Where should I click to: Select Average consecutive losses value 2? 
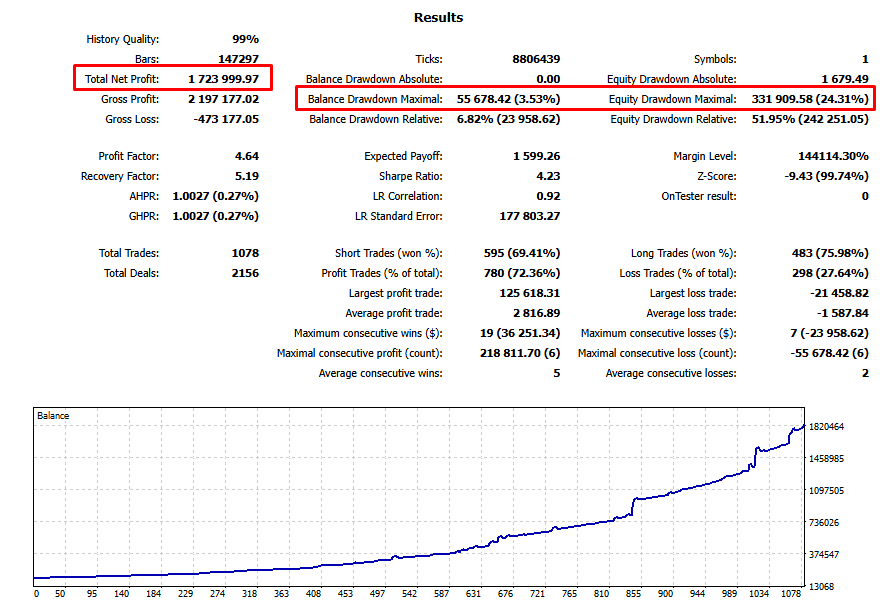[x=865, y=373]
